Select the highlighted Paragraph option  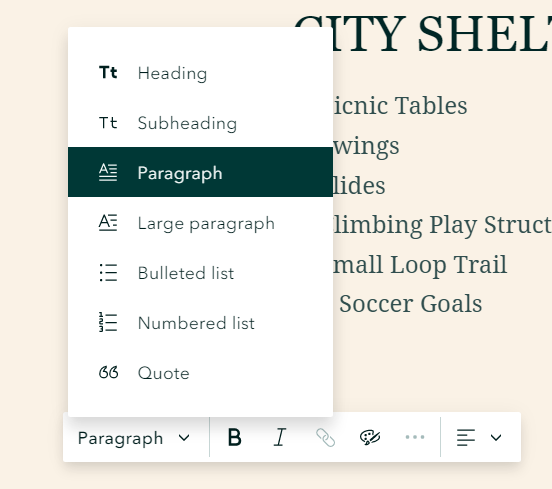[x=200, y=172]
